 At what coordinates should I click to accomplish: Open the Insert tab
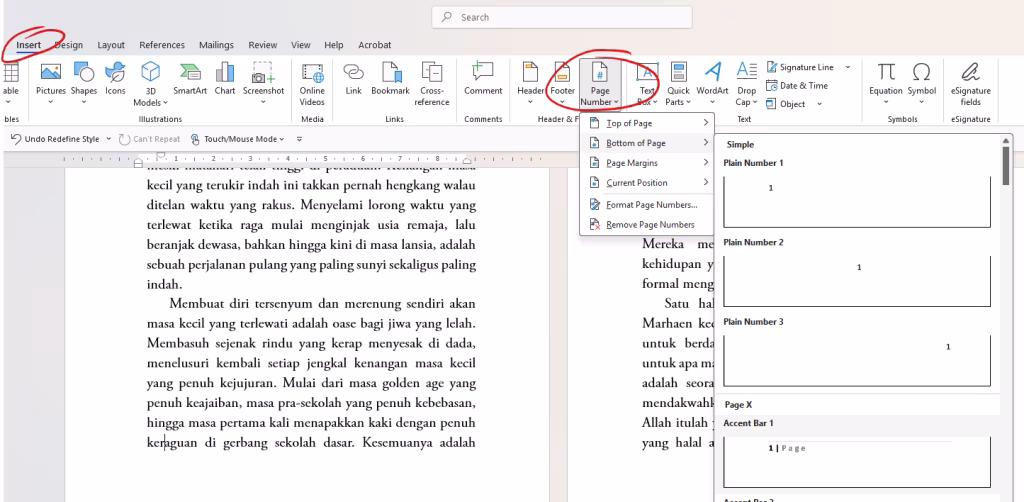point(29,45)
